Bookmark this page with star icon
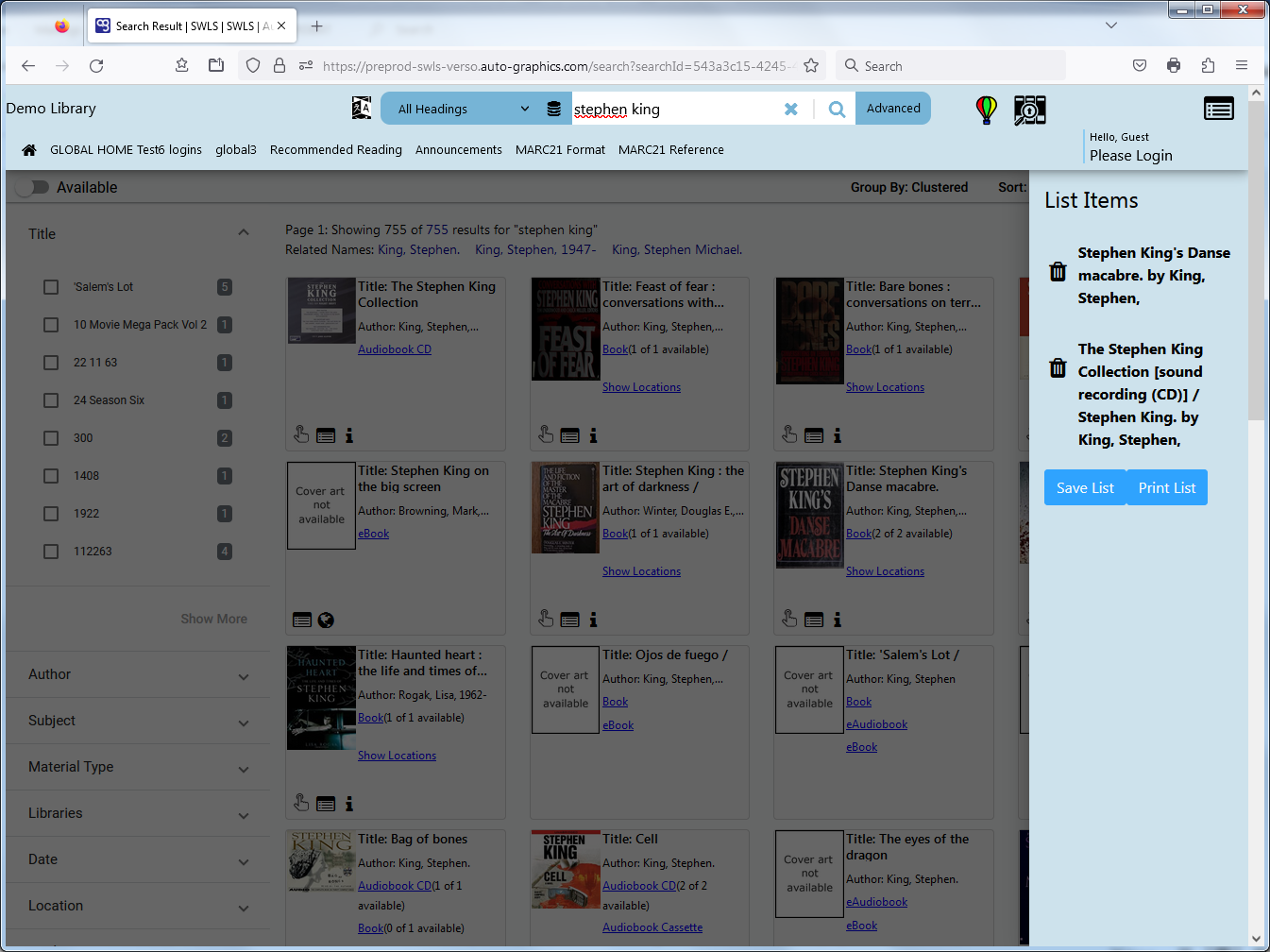The image size is (1270, 952). pyautogui.click(x=811, y=65)
